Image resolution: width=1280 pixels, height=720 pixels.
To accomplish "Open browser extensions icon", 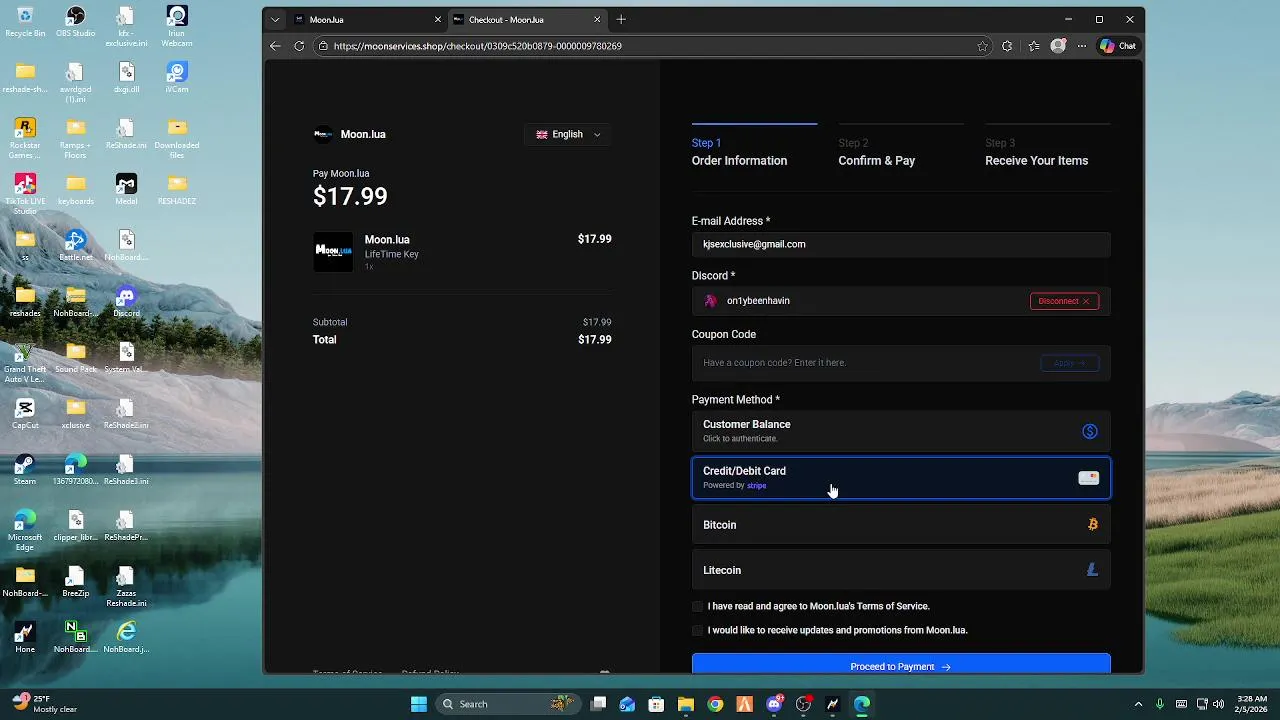I will [1007, 46].
